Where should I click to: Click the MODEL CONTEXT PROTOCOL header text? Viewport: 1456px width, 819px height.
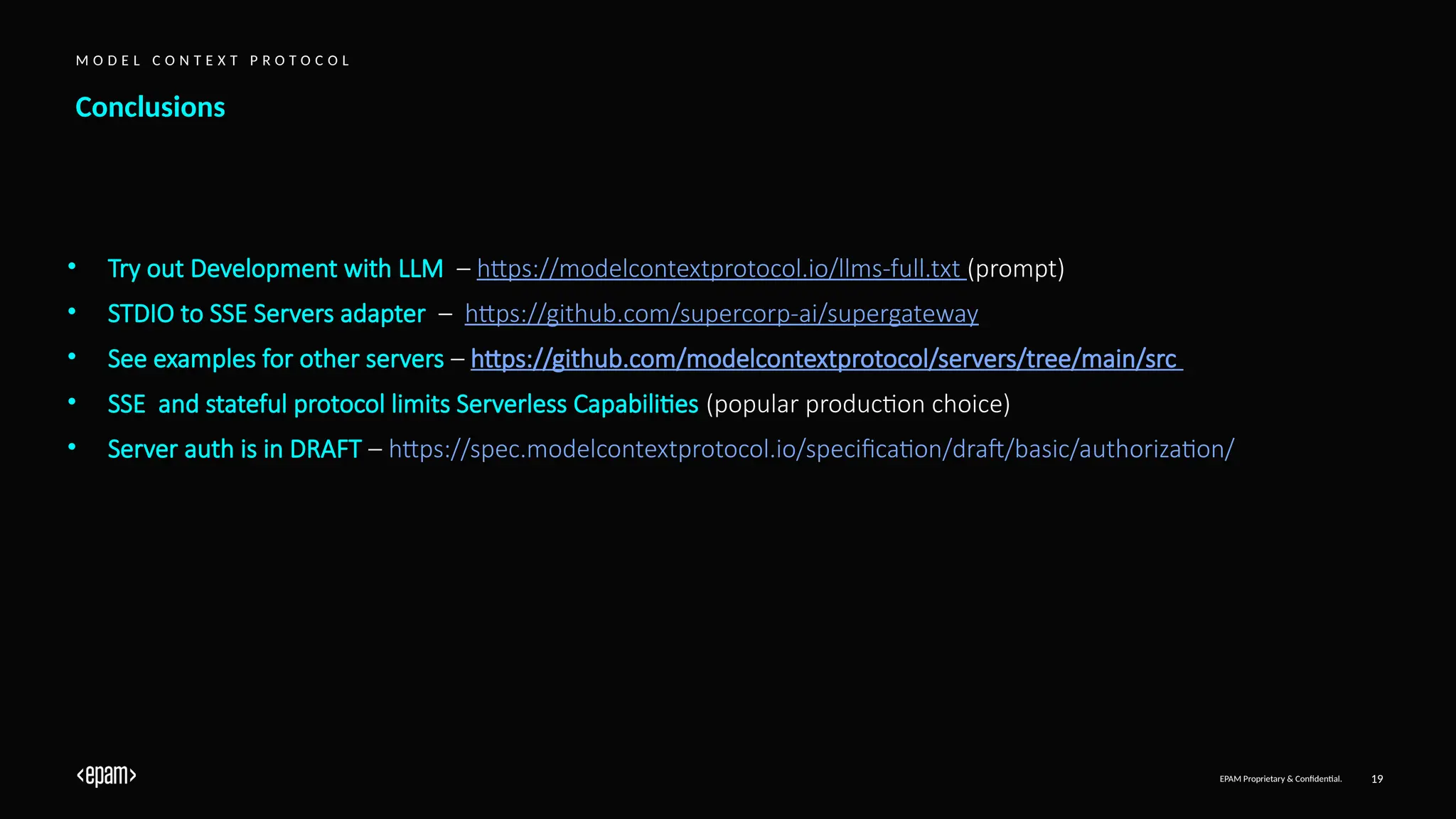click(213, 60)
